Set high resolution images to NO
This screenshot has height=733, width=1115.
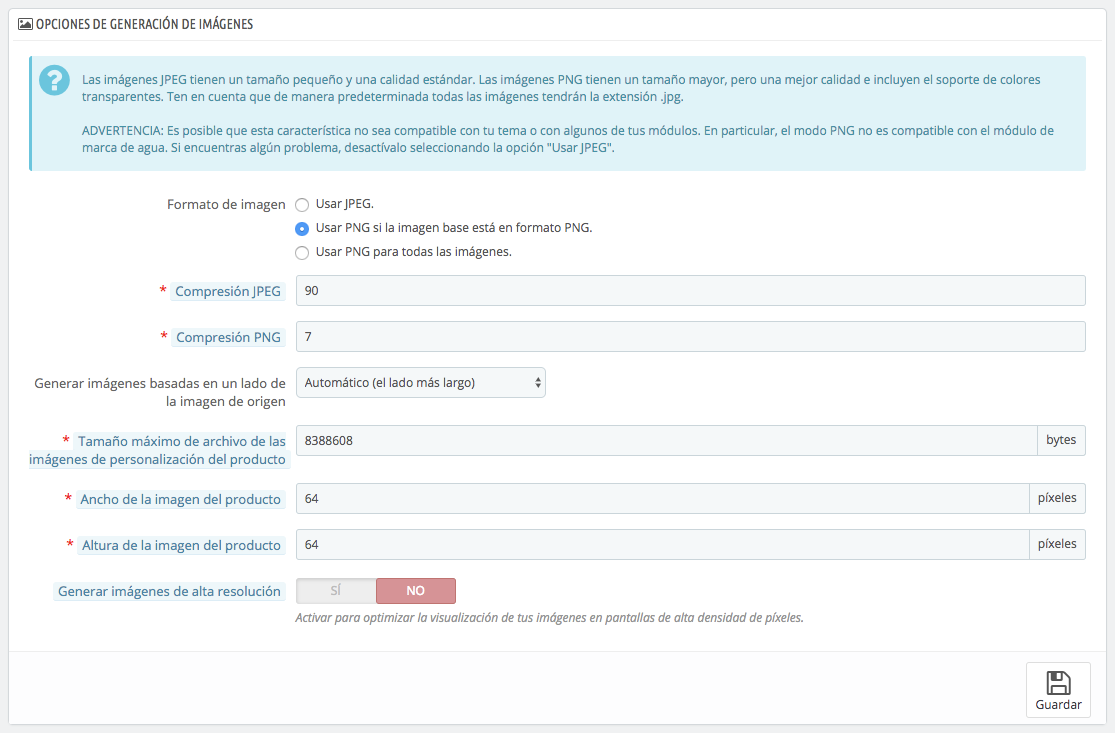pyautogui.click(x=416, y=591)
